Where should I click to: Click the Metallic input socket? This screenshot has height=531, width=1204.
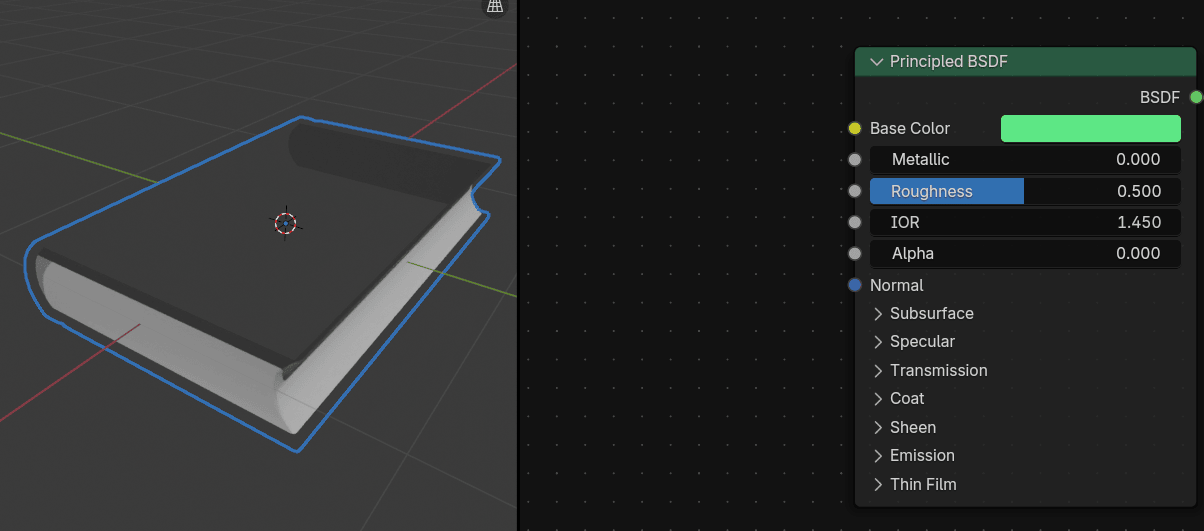coord(854,160)
